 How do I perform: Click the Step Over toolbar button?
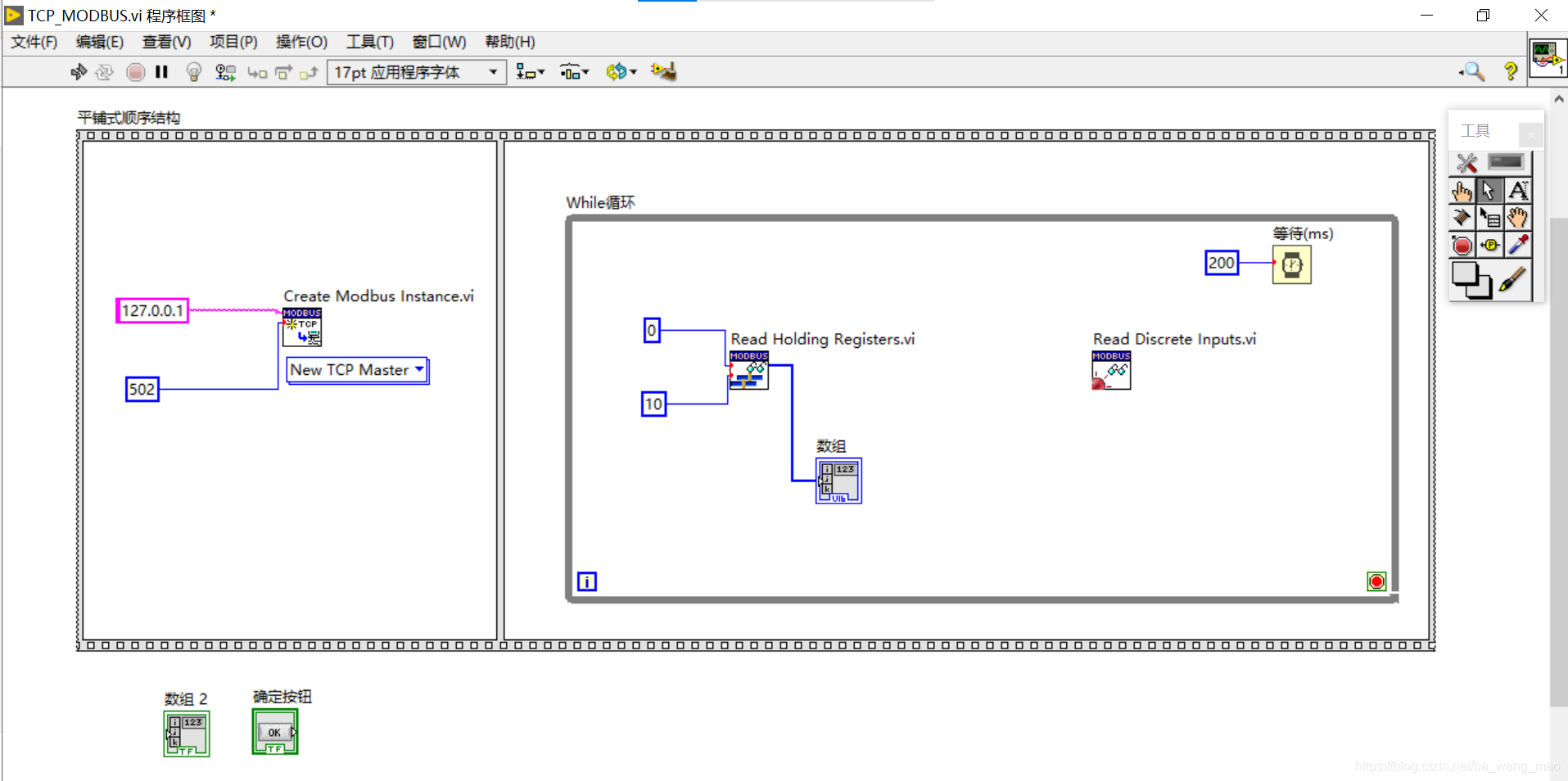[283, 72]
